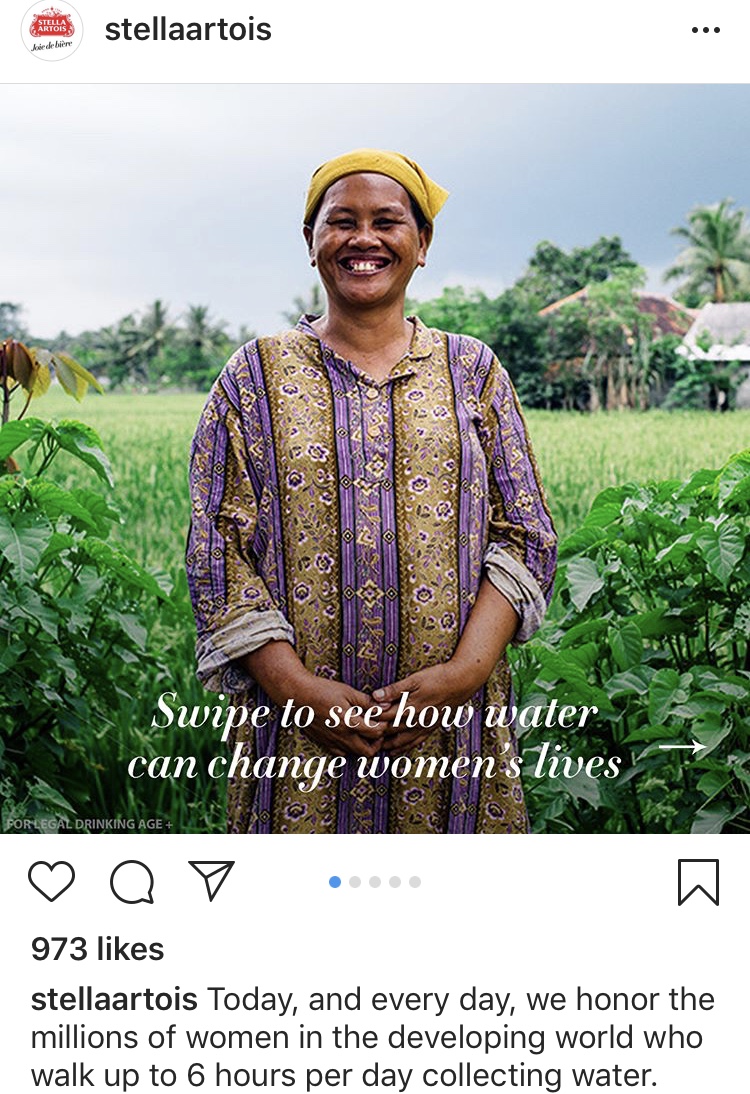Open comments with the speech bubble icon
The width and height of the screenshot is (750, 1094).
(133, 882)
